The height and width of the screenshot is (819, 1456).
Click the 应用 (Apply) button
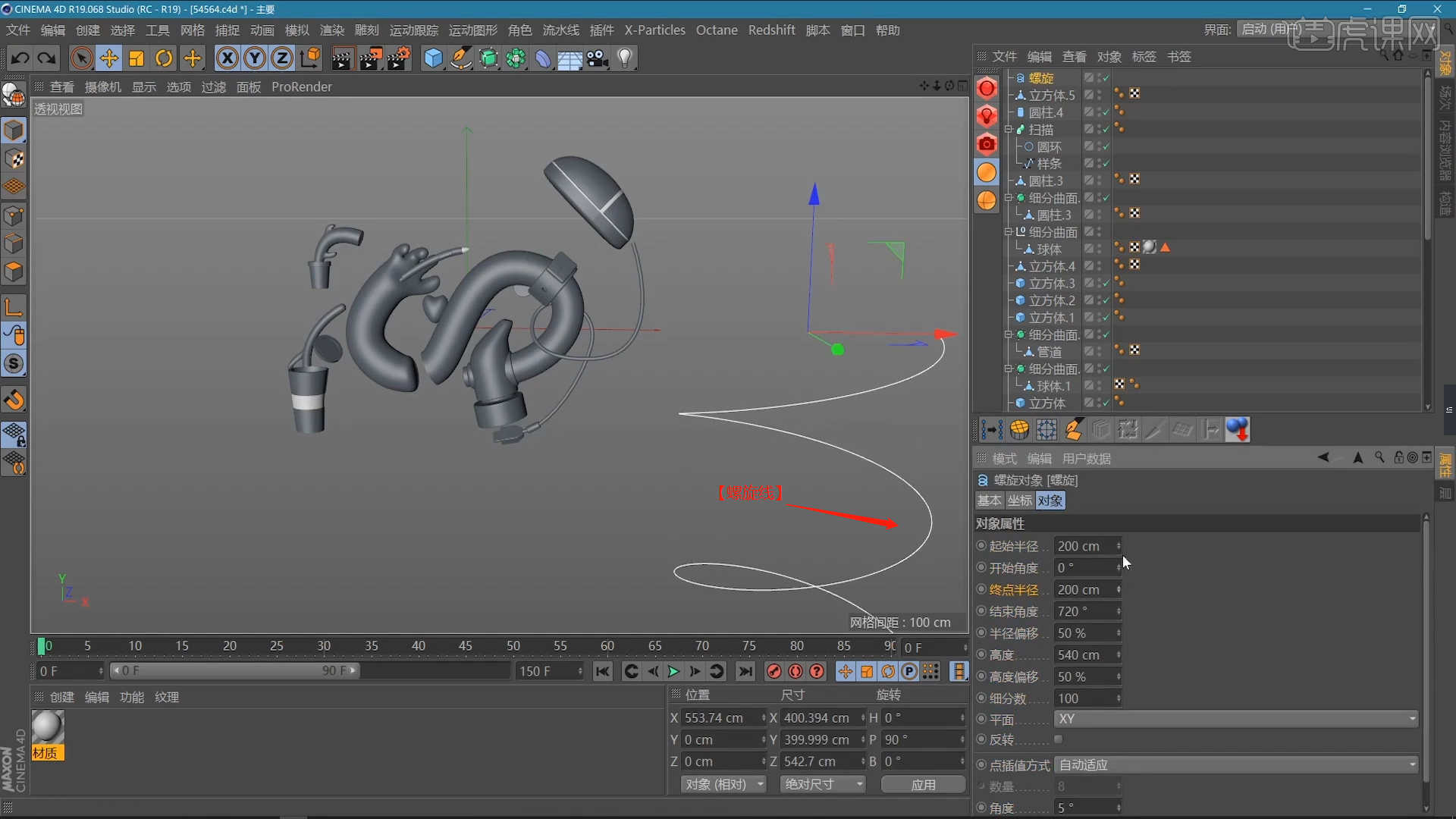(923, 784)
